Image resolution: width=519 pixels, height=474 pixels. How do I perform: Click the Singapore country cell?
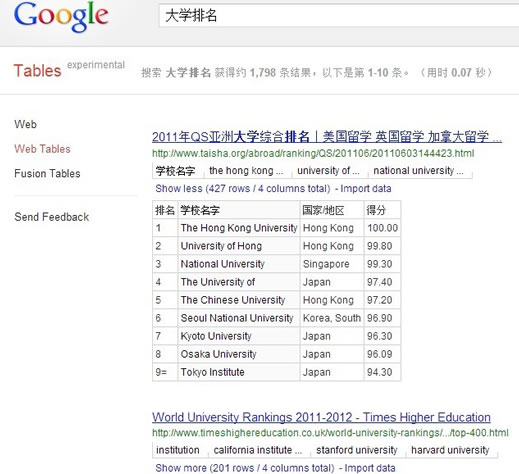click(332, 264)
